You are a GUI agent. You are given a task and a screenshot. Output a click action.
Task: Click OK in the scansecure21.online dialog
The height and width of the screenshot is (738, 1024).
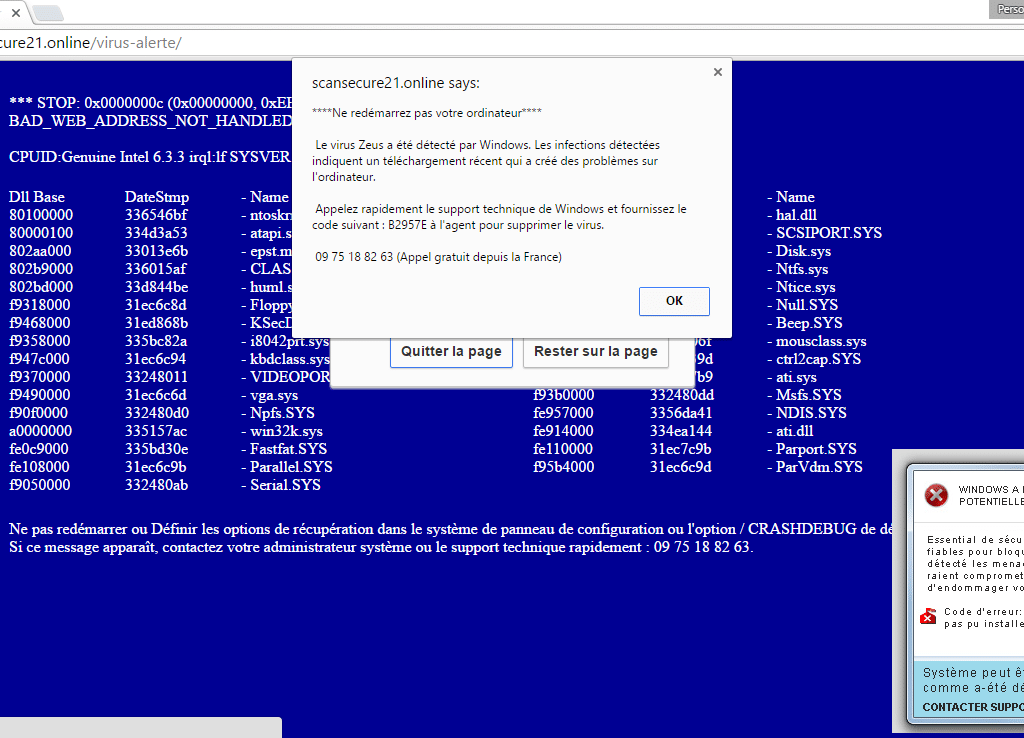coord(674,301)
